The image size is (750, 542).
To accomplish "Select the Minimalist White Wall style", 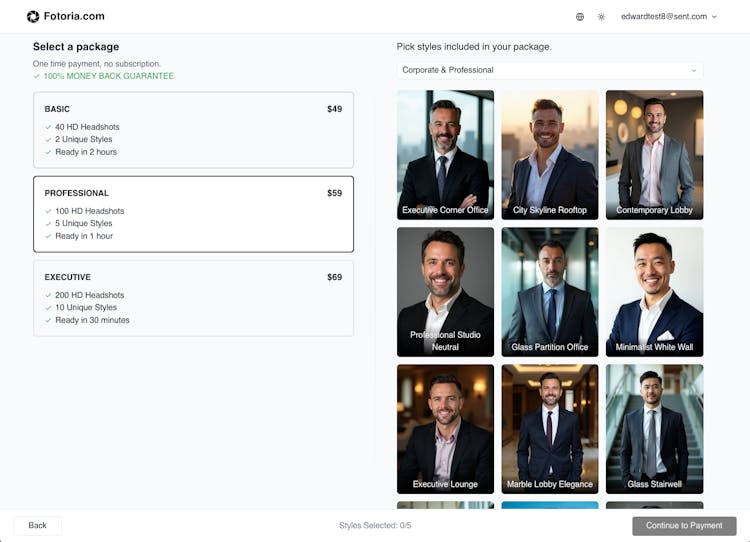I will pyautogui.click(x=654, y=291).
